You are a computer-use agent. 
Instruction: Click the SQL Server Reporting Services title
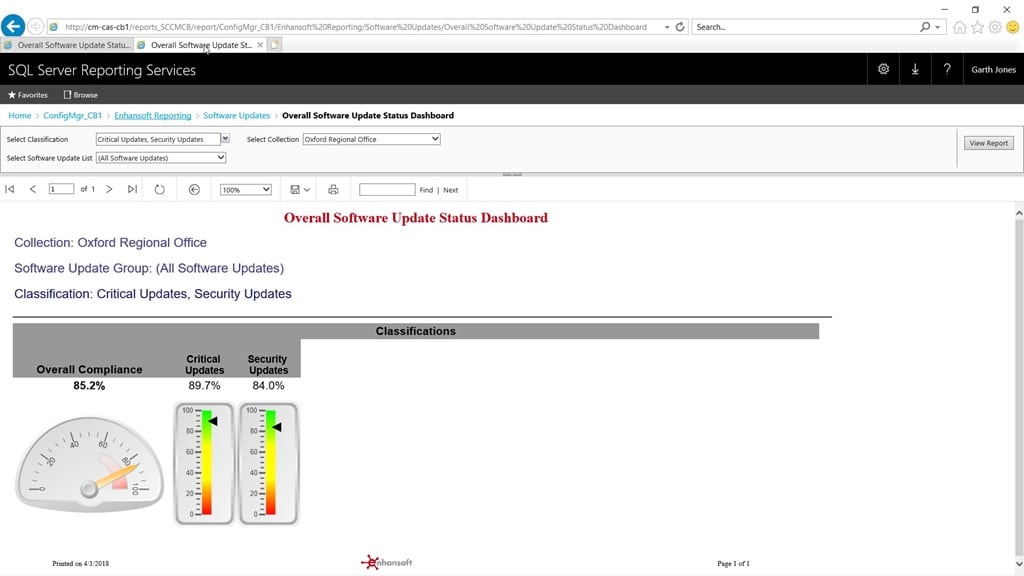pyautogui.click(x=102, y=70)
